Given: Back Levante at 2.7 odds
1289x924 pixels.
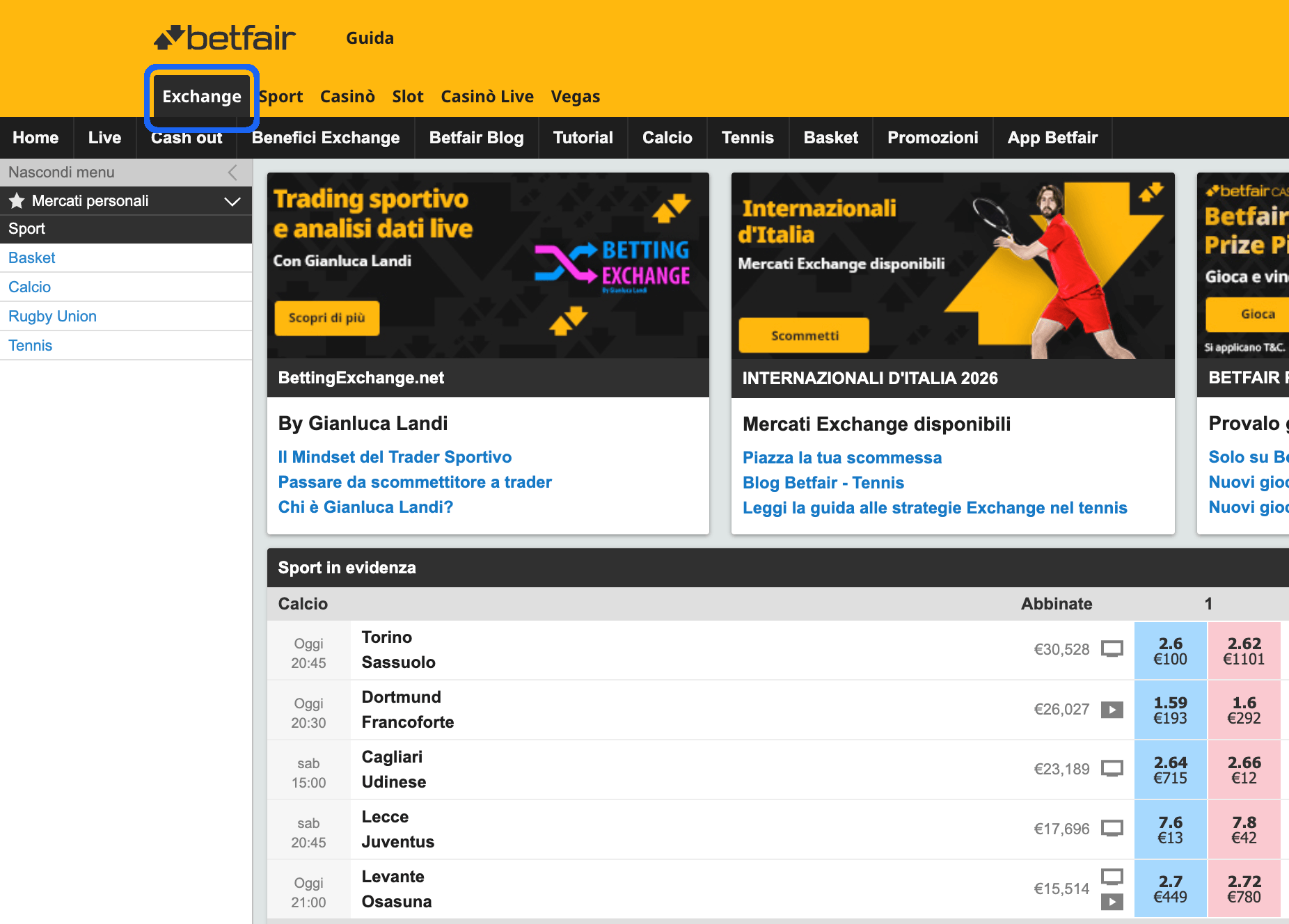Looking at the screenshot, I should coord(1170,889).
